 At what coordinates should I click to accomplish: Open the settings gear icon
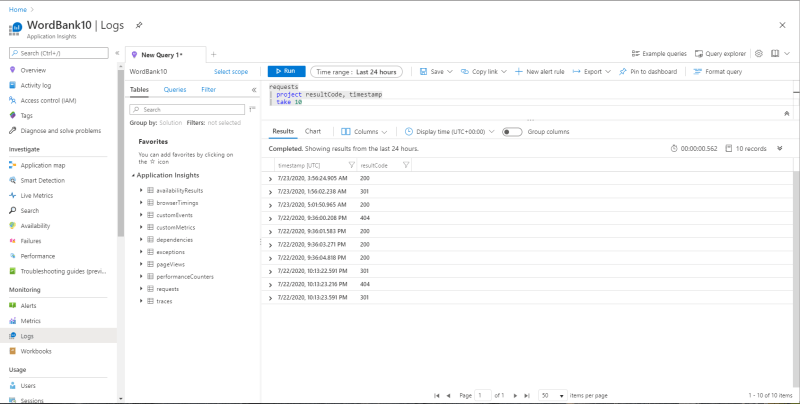tap(759, 54)
